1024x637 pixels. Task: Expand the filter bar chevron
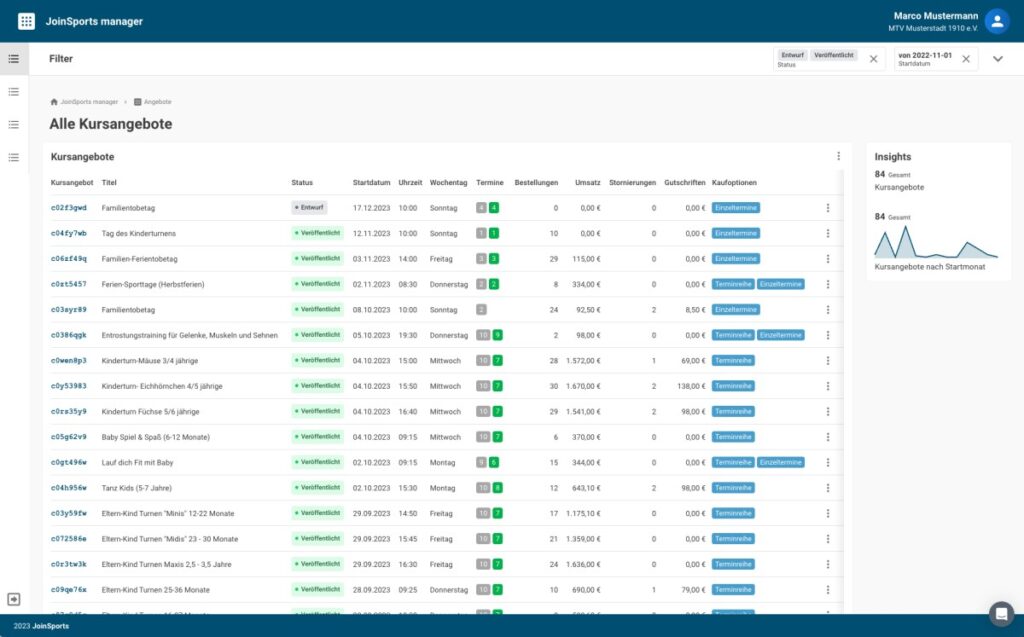[997, 59]
